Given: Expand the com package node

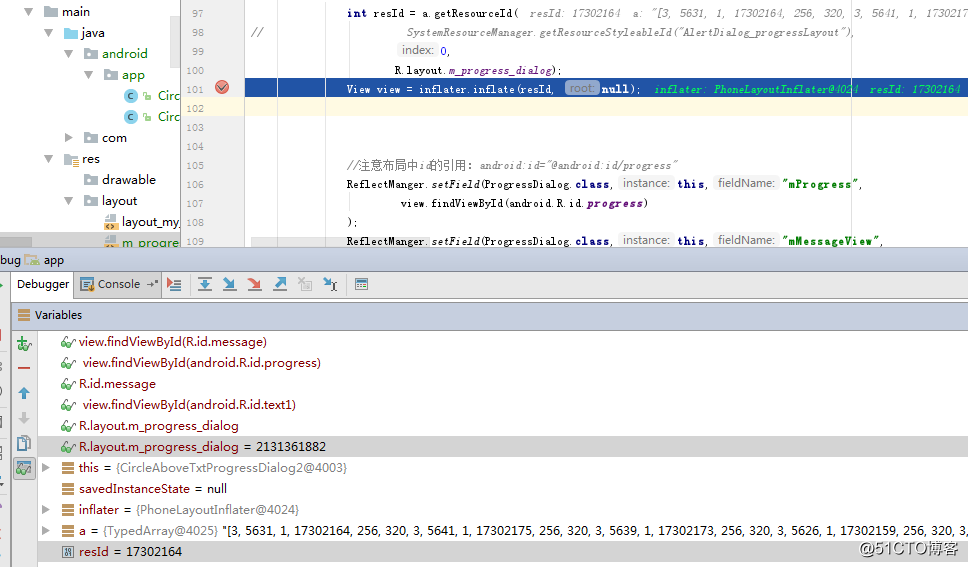Looking at the screenshot, I should (69, 137).
